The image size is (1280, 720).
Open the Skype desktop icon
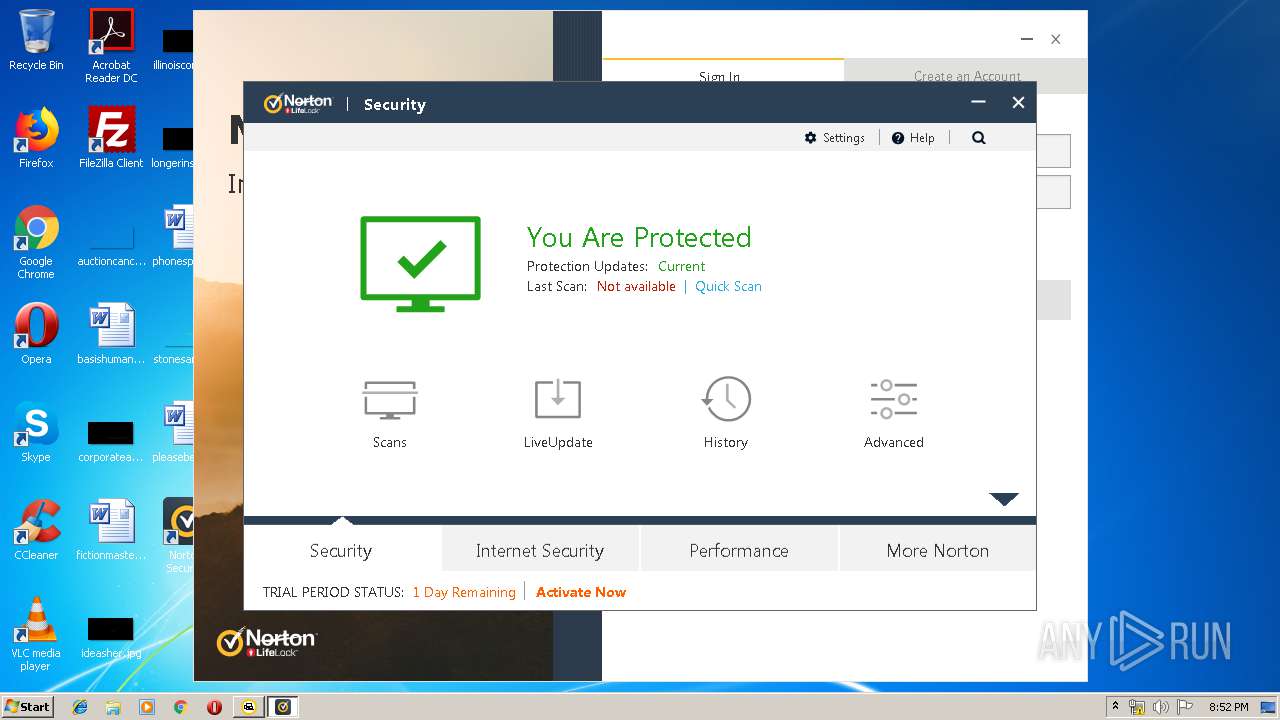pos(36,432)
